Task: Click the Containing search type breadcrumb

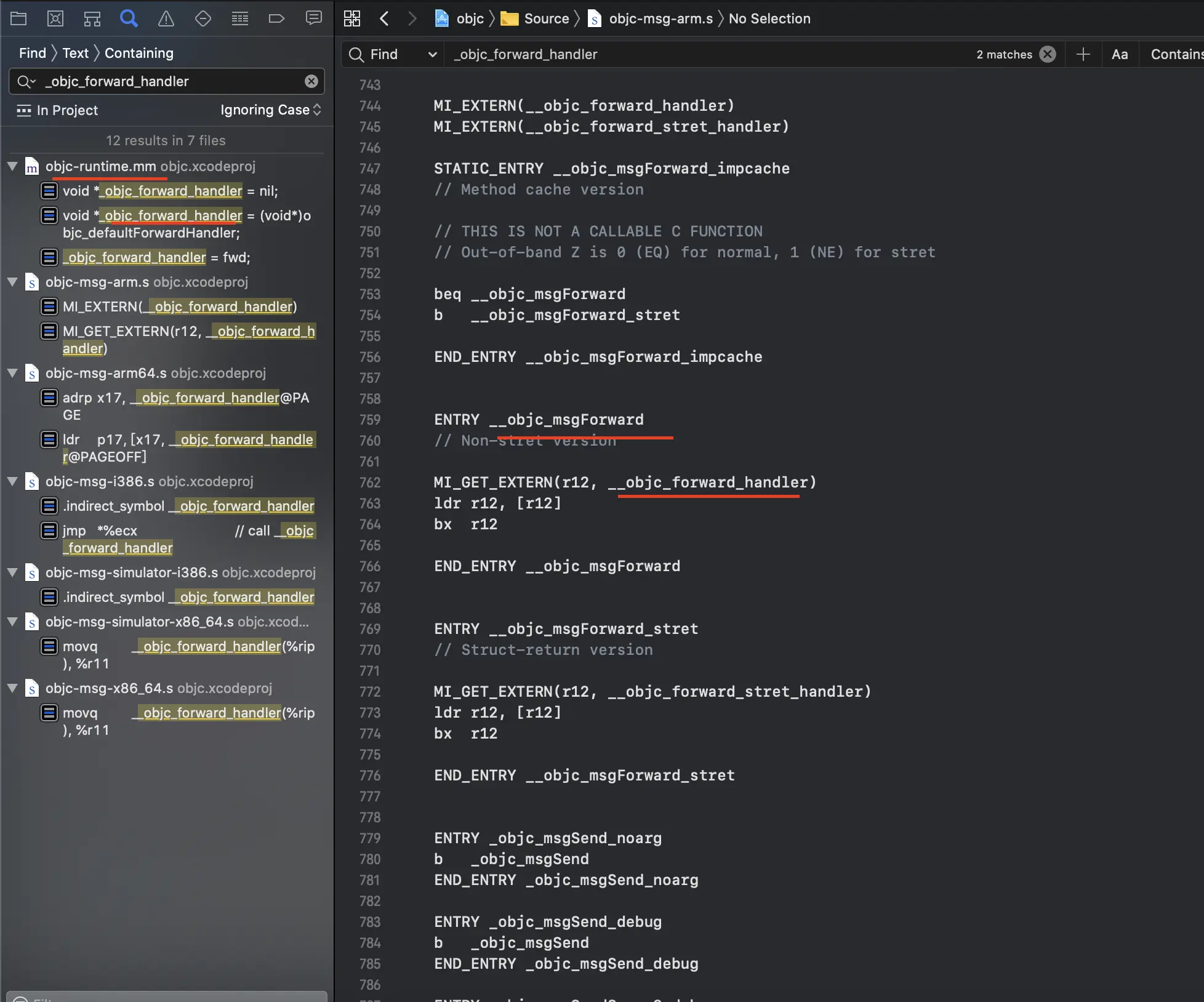Action: pyautogui.click(x=139, y=53)
